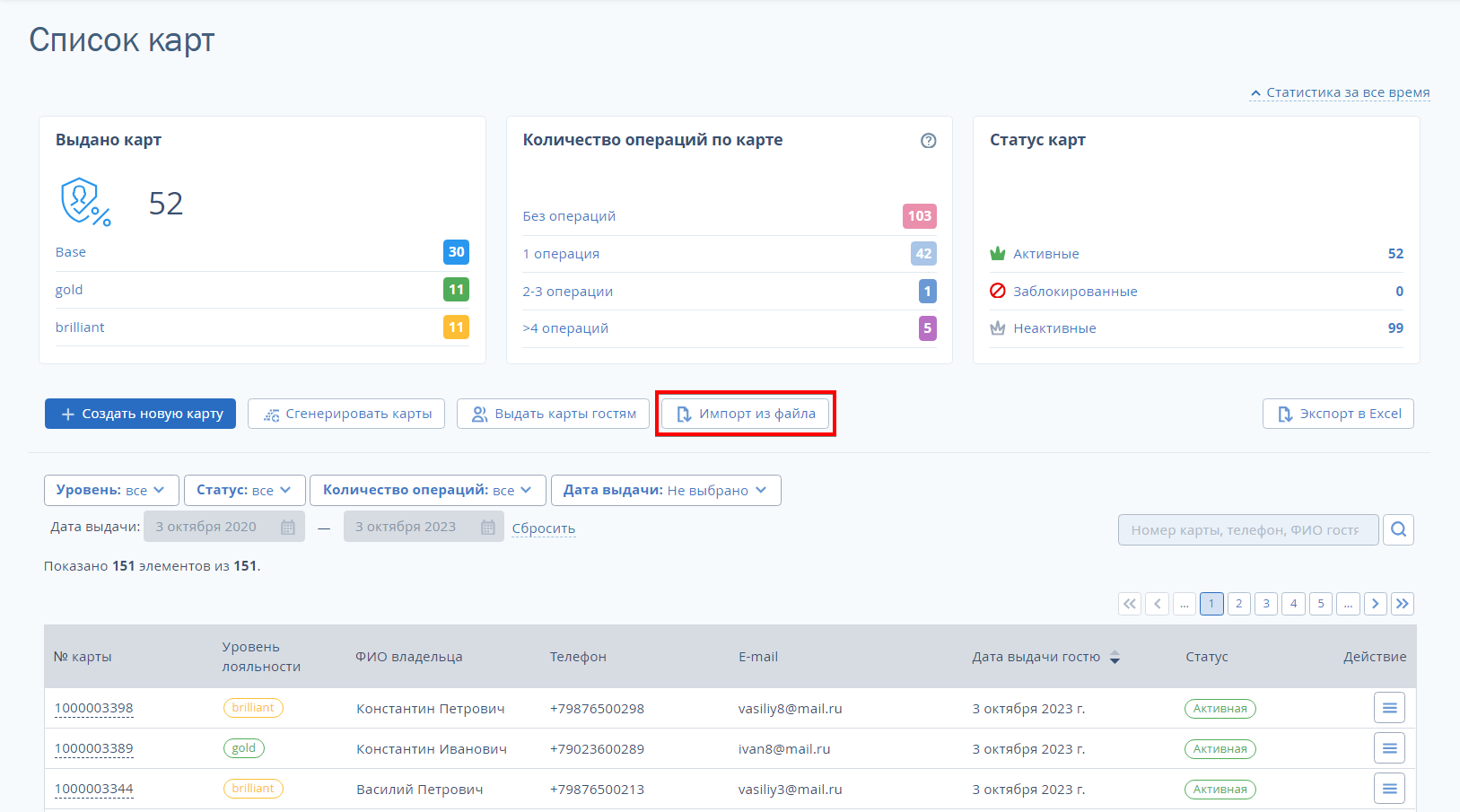The image size is (1460, 812).
Task: Open page 4 of card list
Action: coord(1293,604)
